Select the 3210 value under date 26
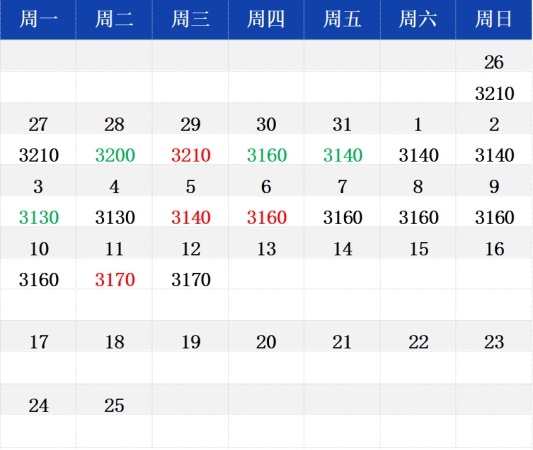This screenshot has width=533, height=450. (494, 93)
